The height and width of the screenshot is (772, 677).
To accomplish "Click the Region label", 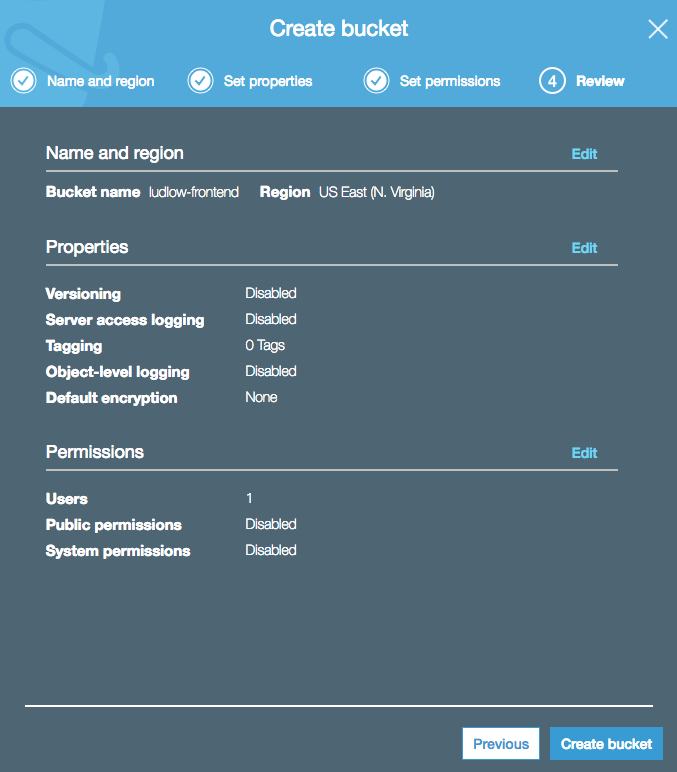I will (x=285, y=192).
